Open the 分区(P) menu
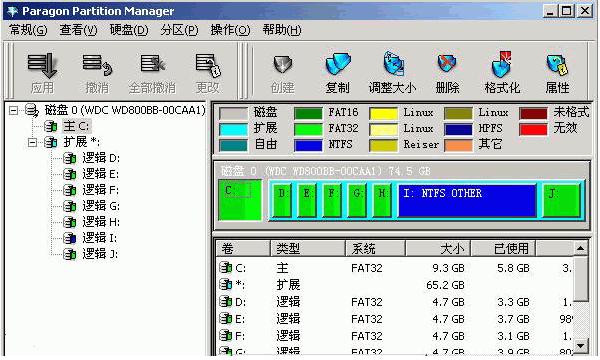The image size is (600, 360). coord(179,30)
